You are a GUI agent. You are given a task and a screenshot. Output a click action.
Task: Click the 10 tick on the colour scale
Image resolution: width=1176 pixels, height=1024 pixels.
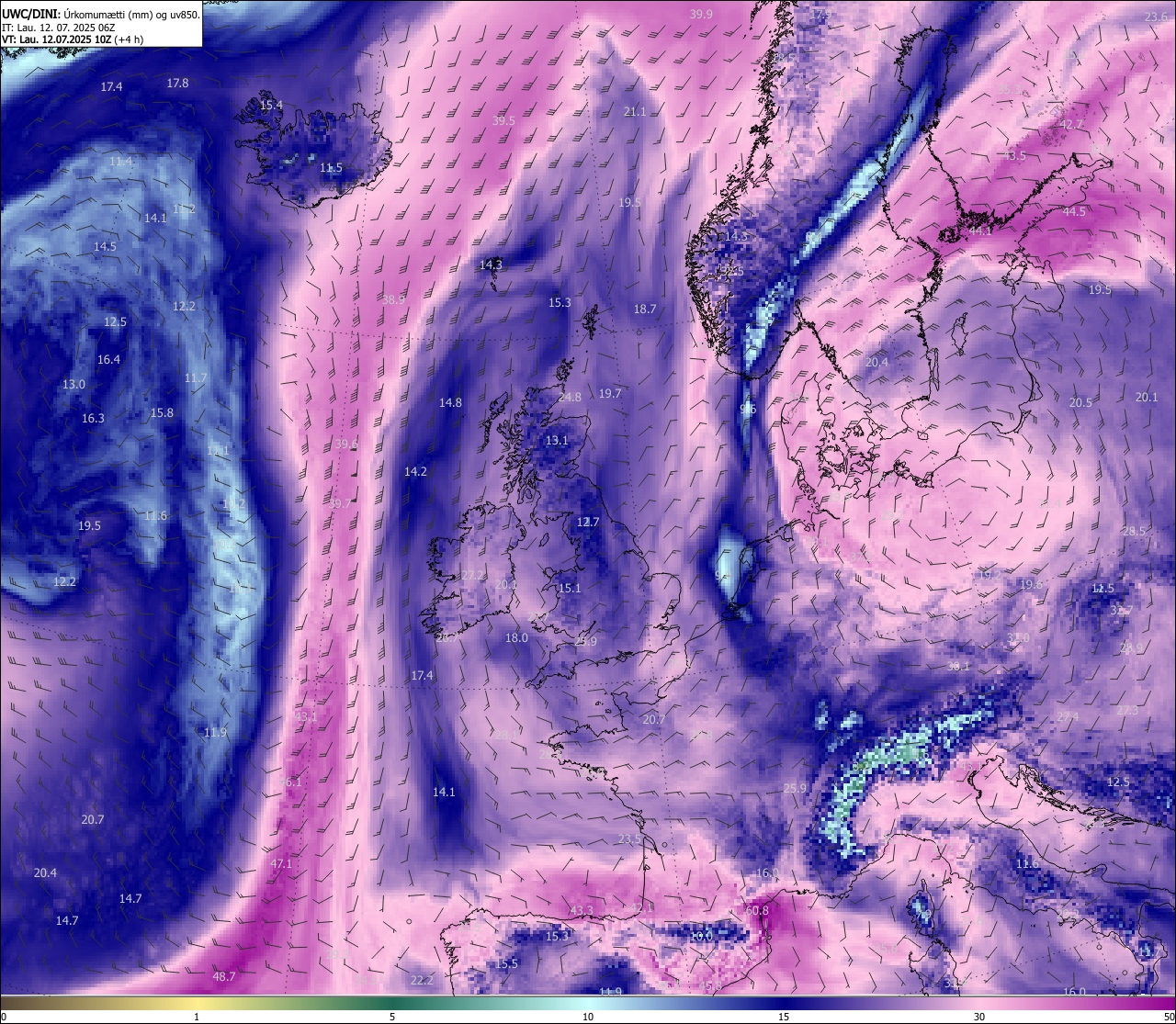point(588,1017)
